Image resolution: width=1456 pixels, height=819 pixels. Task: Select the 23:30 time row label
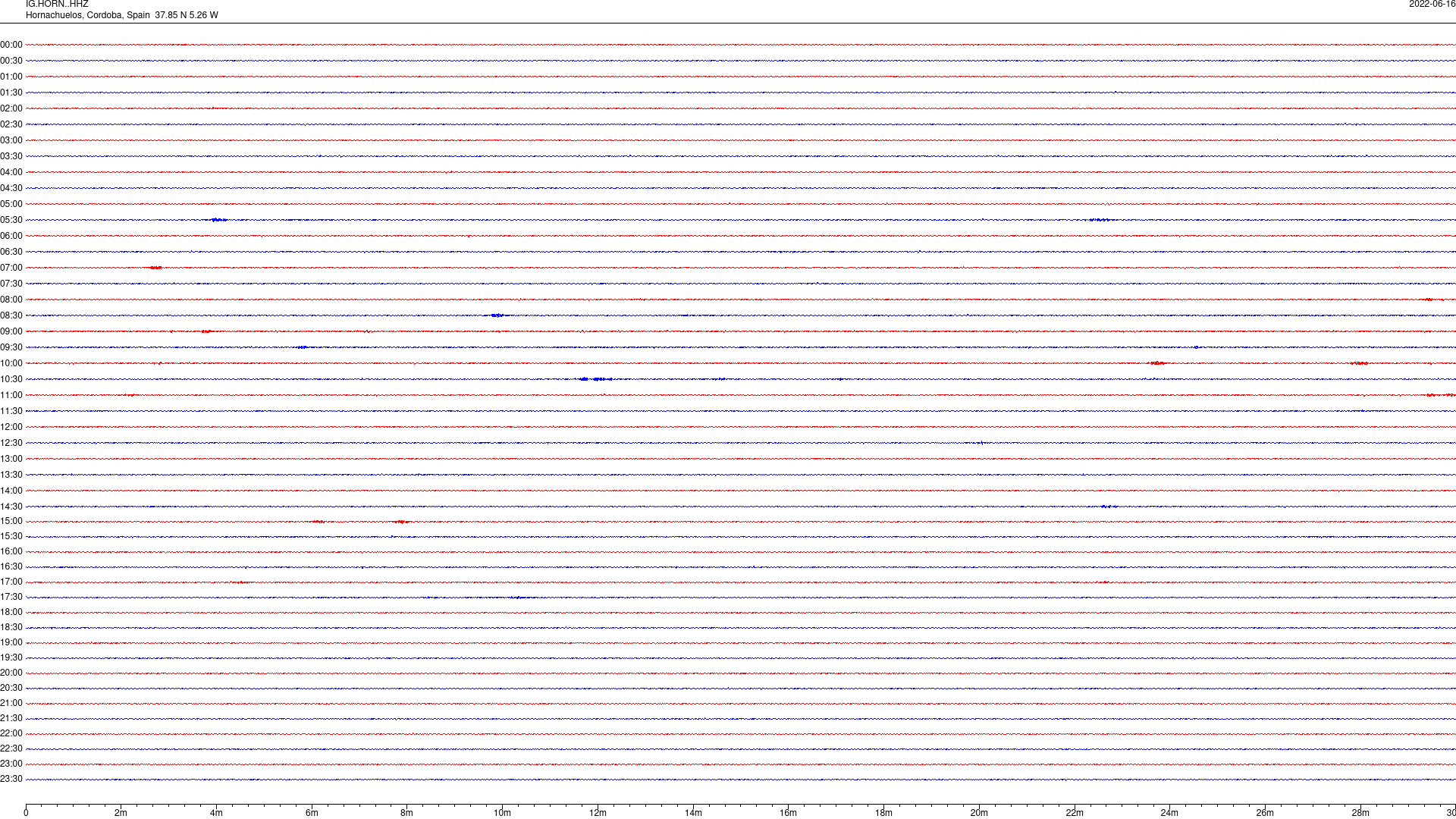point(11,779)
